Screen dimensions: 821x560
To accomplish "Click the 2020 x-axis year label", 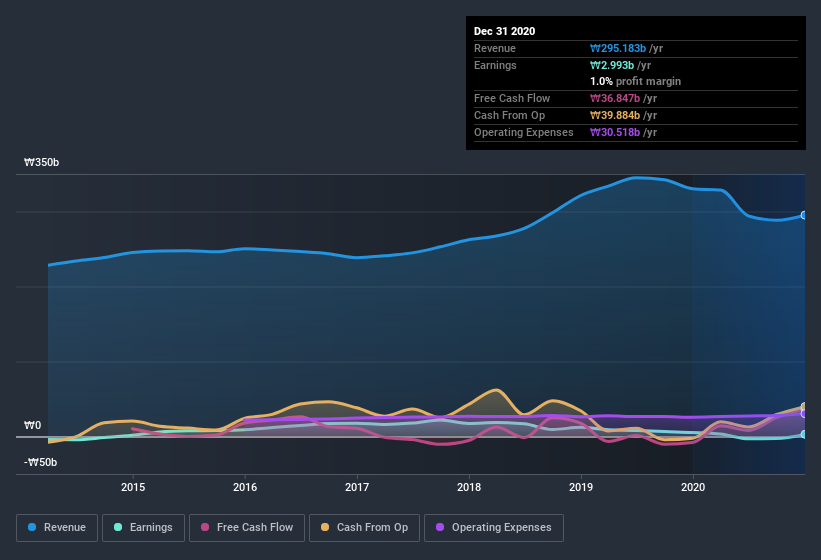I will pos(693,487).
